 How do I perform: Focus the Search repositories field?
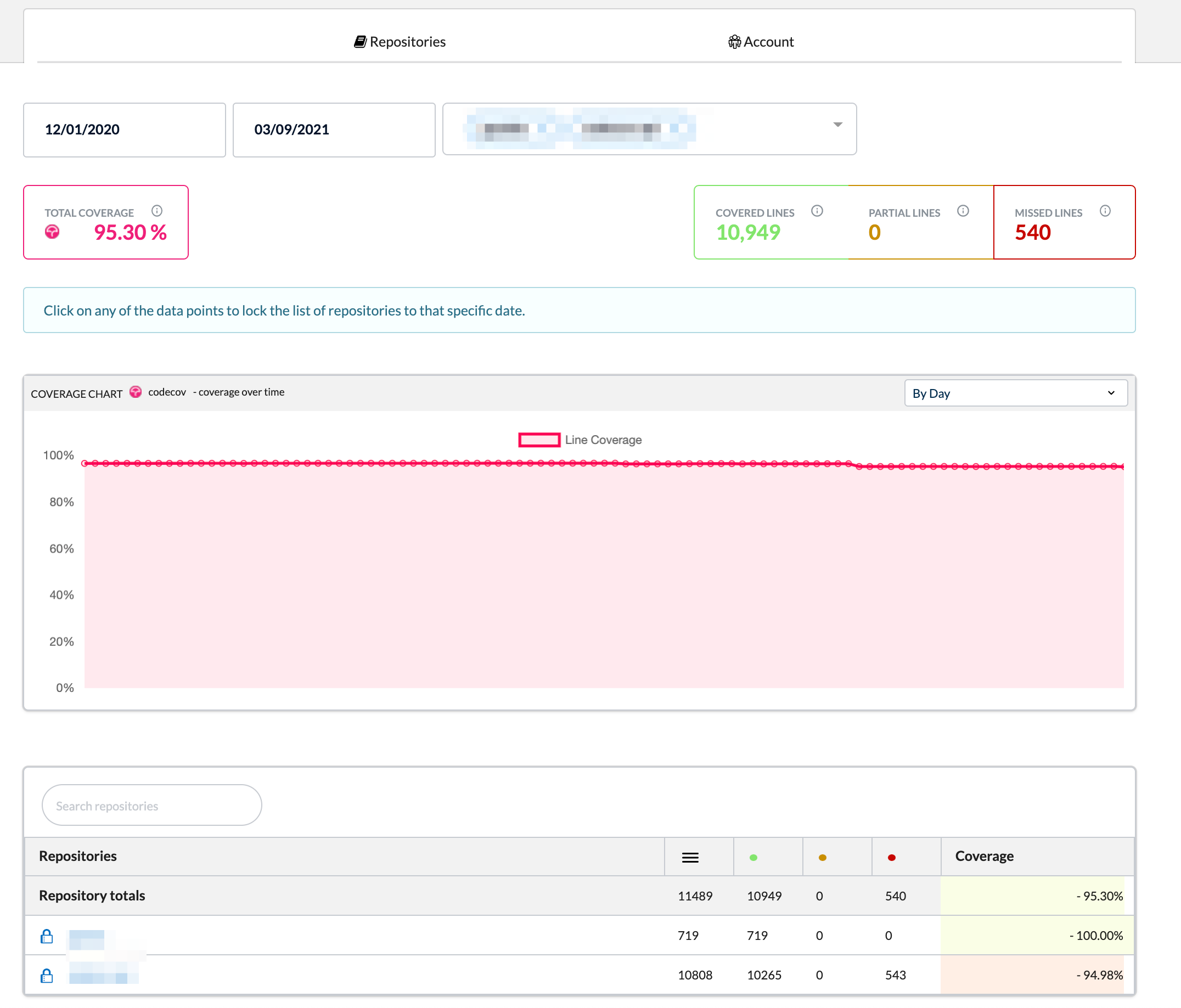point(151,805)
